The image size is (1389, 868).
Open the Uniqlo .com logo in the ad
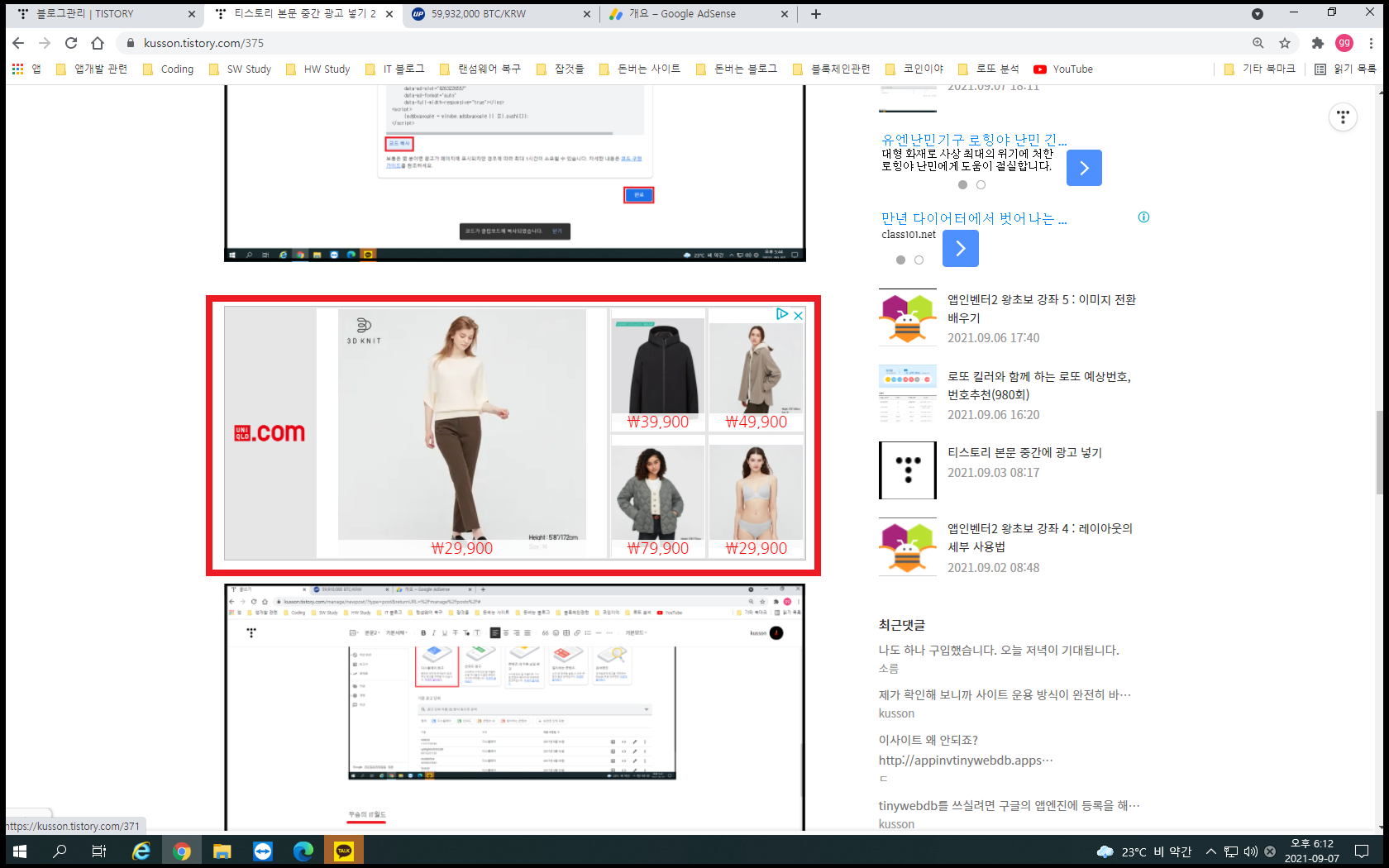click(x=270, y=432)
